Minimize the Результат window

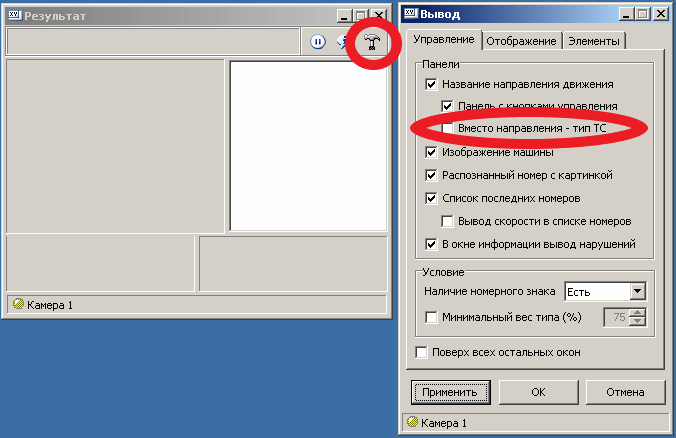coord(344,16)
